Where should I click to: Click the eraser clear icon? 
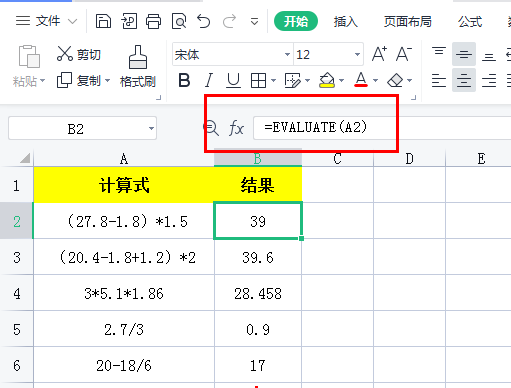tap(395, 80)
